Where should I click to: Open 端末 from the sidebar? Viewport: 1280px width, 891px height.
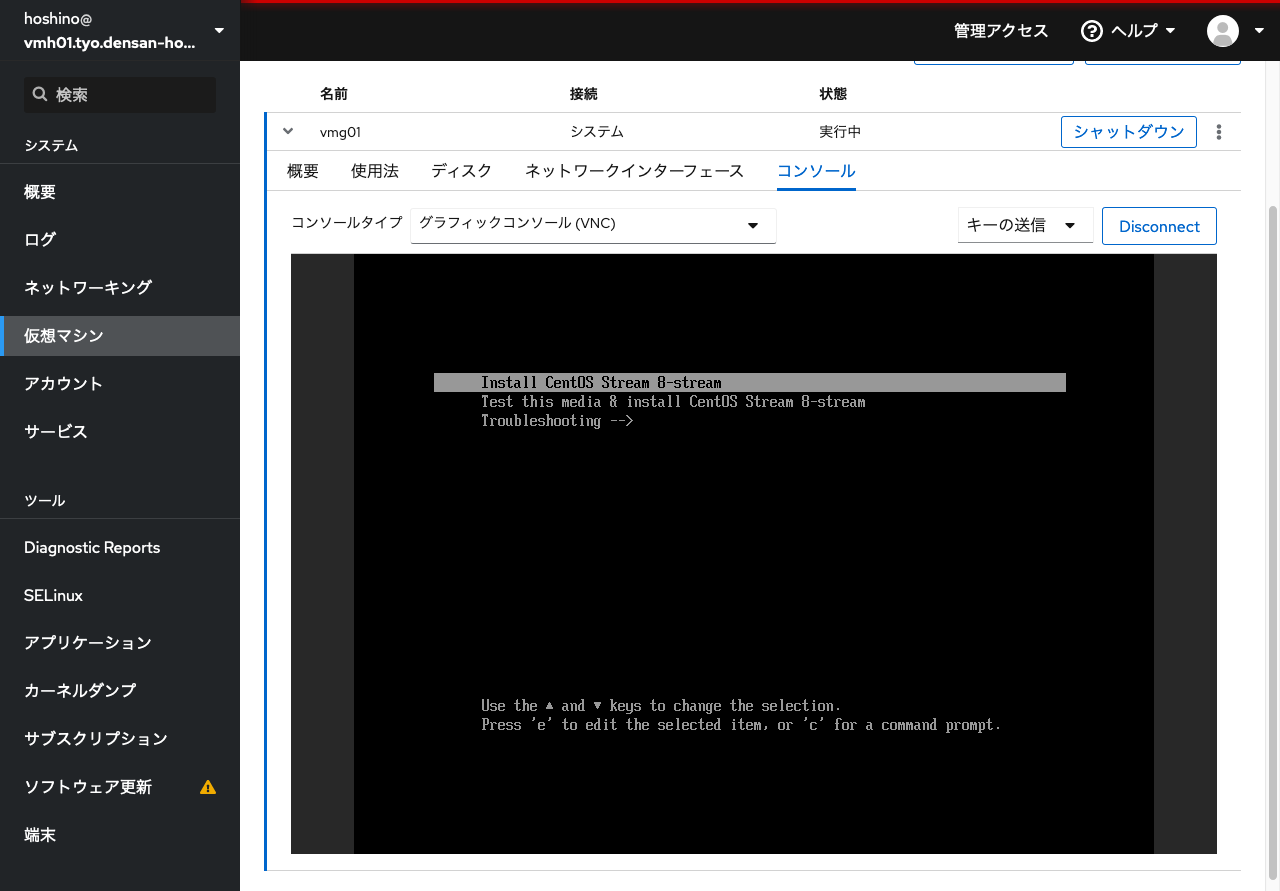(39, 834)
